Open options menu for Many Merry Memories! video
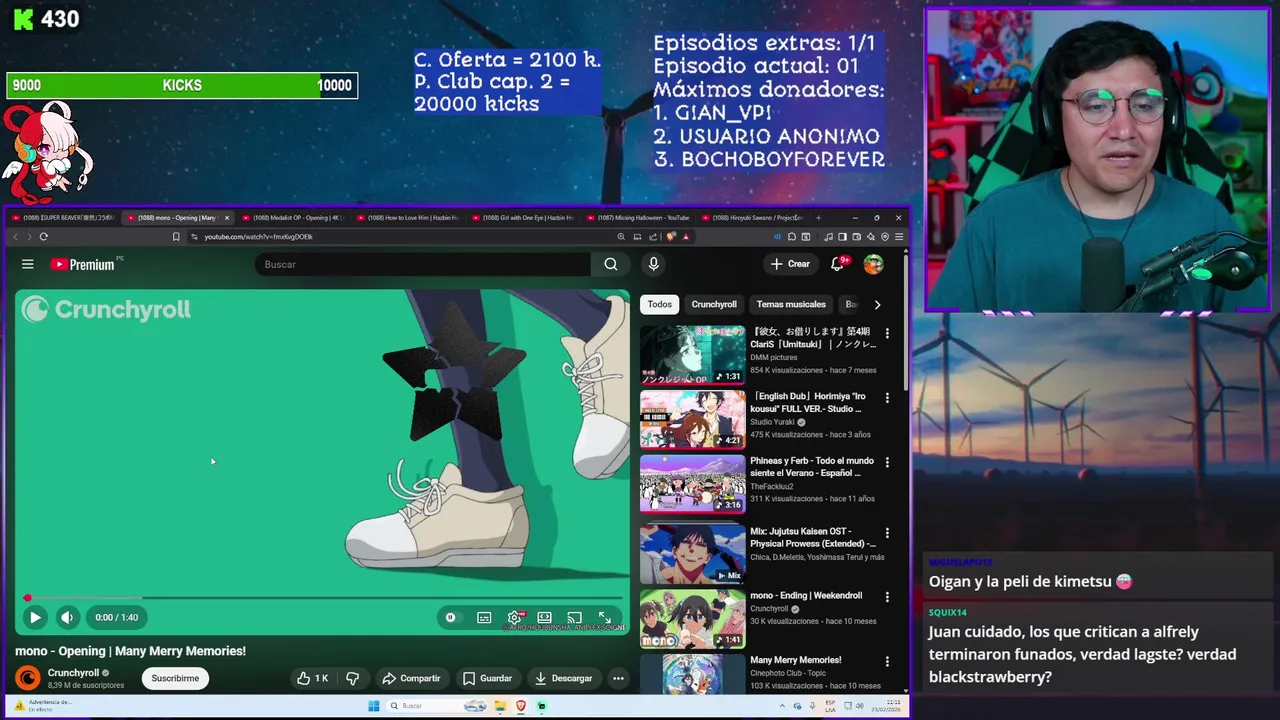The image size is (1280, 720). pos(887,662)
